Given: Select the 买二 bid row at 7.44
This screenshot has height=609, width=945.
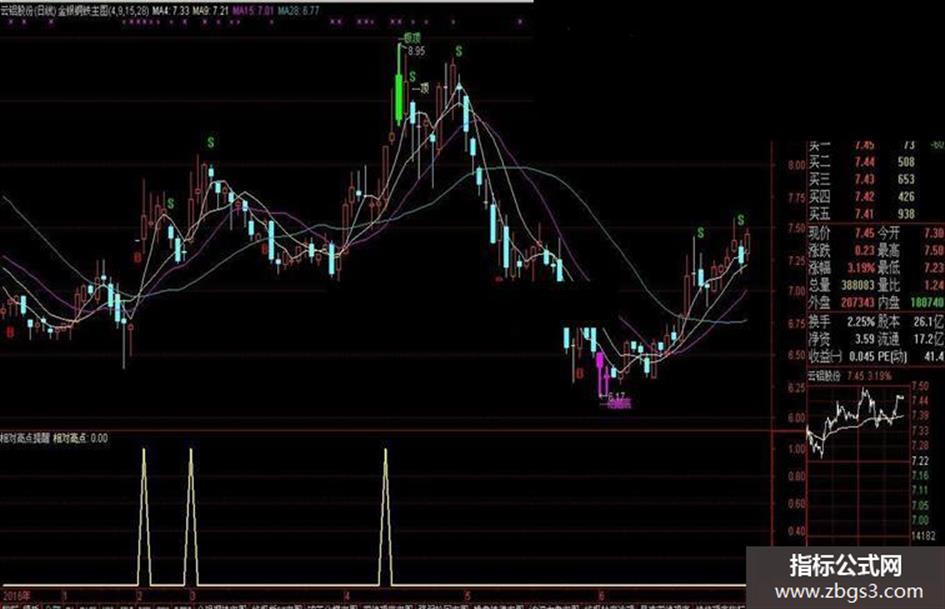Looking at the screenshot, I should tap(862, 162).
